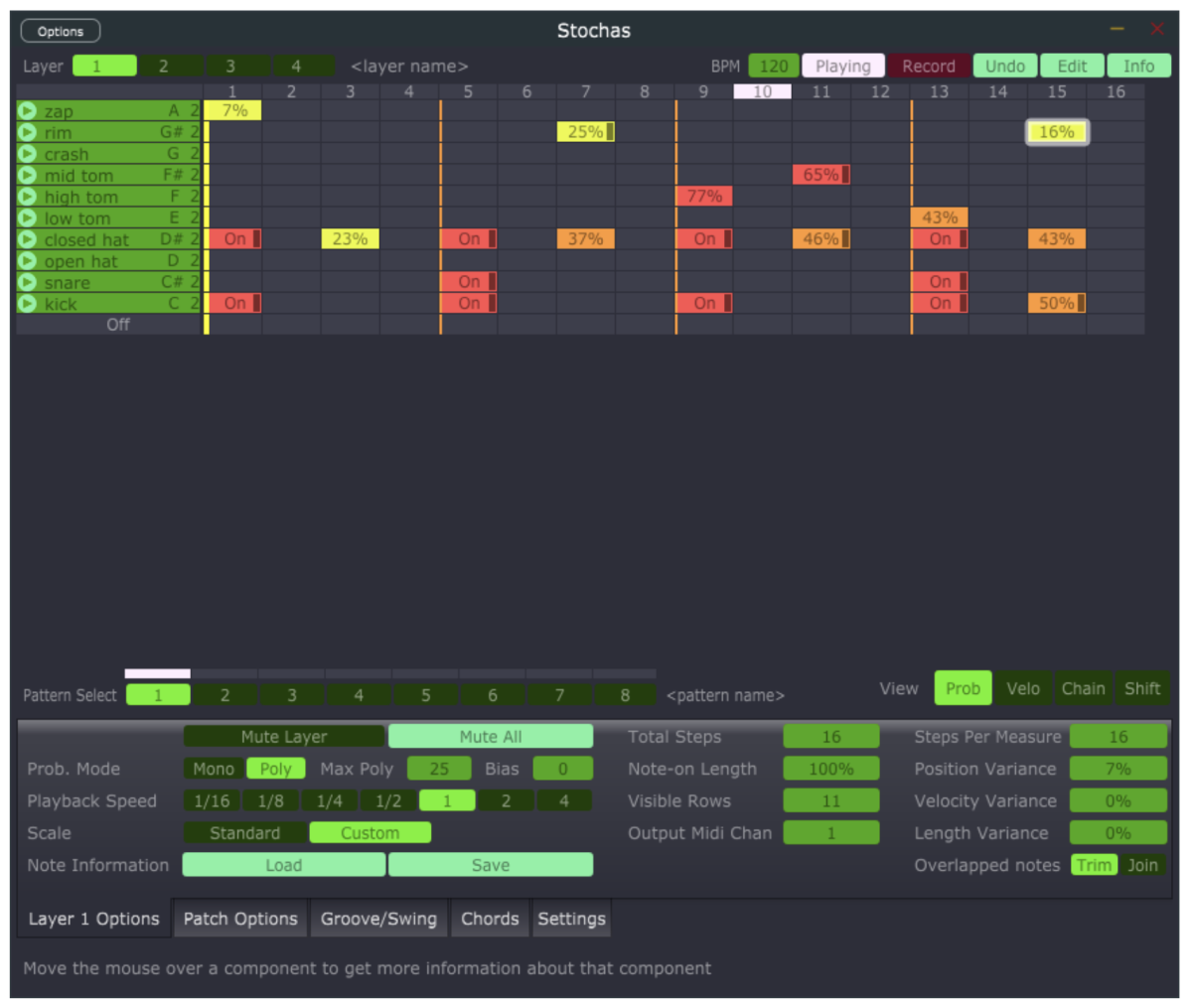The image size is (1192, 1008).
Task: Audition the rim row play icon
Action: (27, 132)
